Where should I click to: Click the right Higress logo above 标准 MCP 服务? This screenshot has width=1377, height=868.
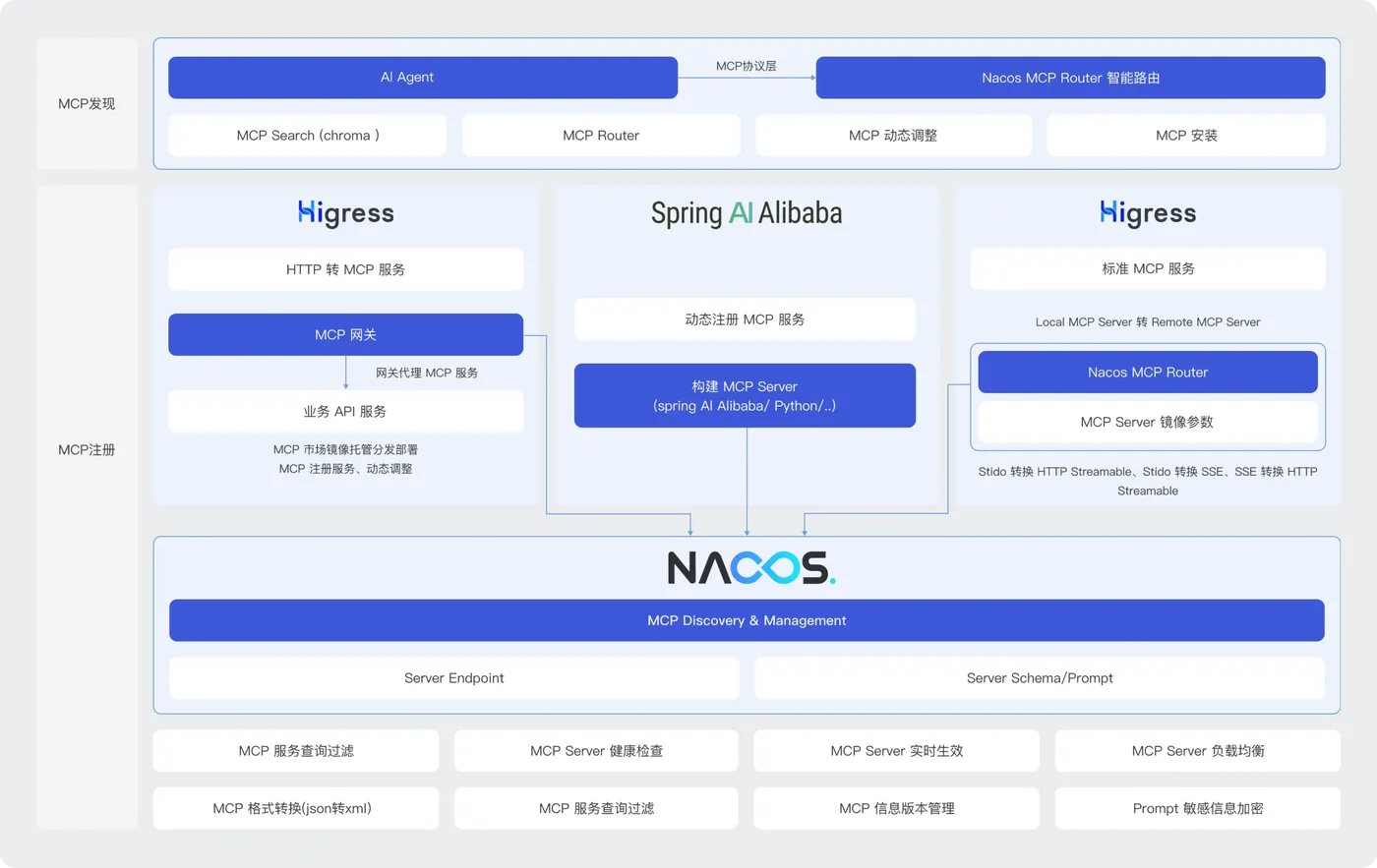(1148, 213)
